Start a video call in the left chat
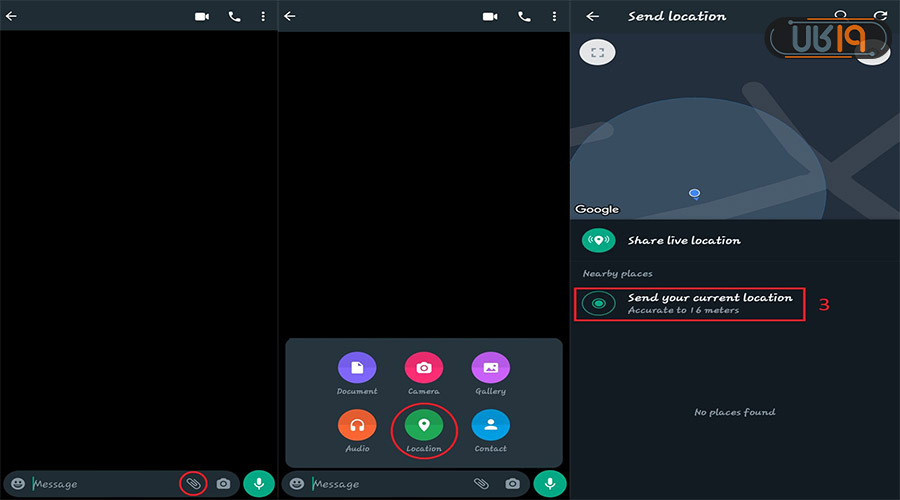 pyautogui.click(x=202, y=17)
